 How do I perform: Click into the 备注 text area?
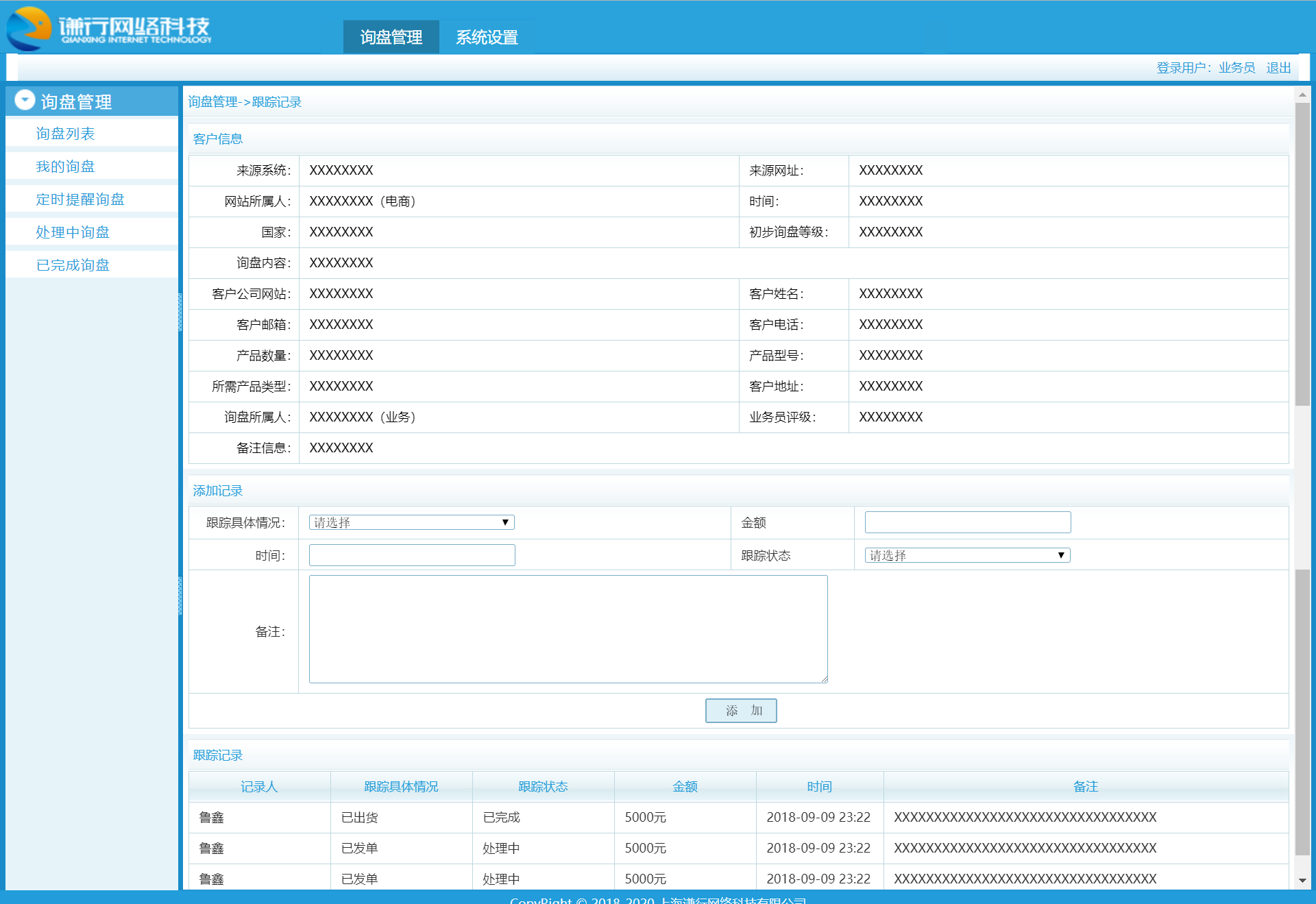click(x=568, y=629)
